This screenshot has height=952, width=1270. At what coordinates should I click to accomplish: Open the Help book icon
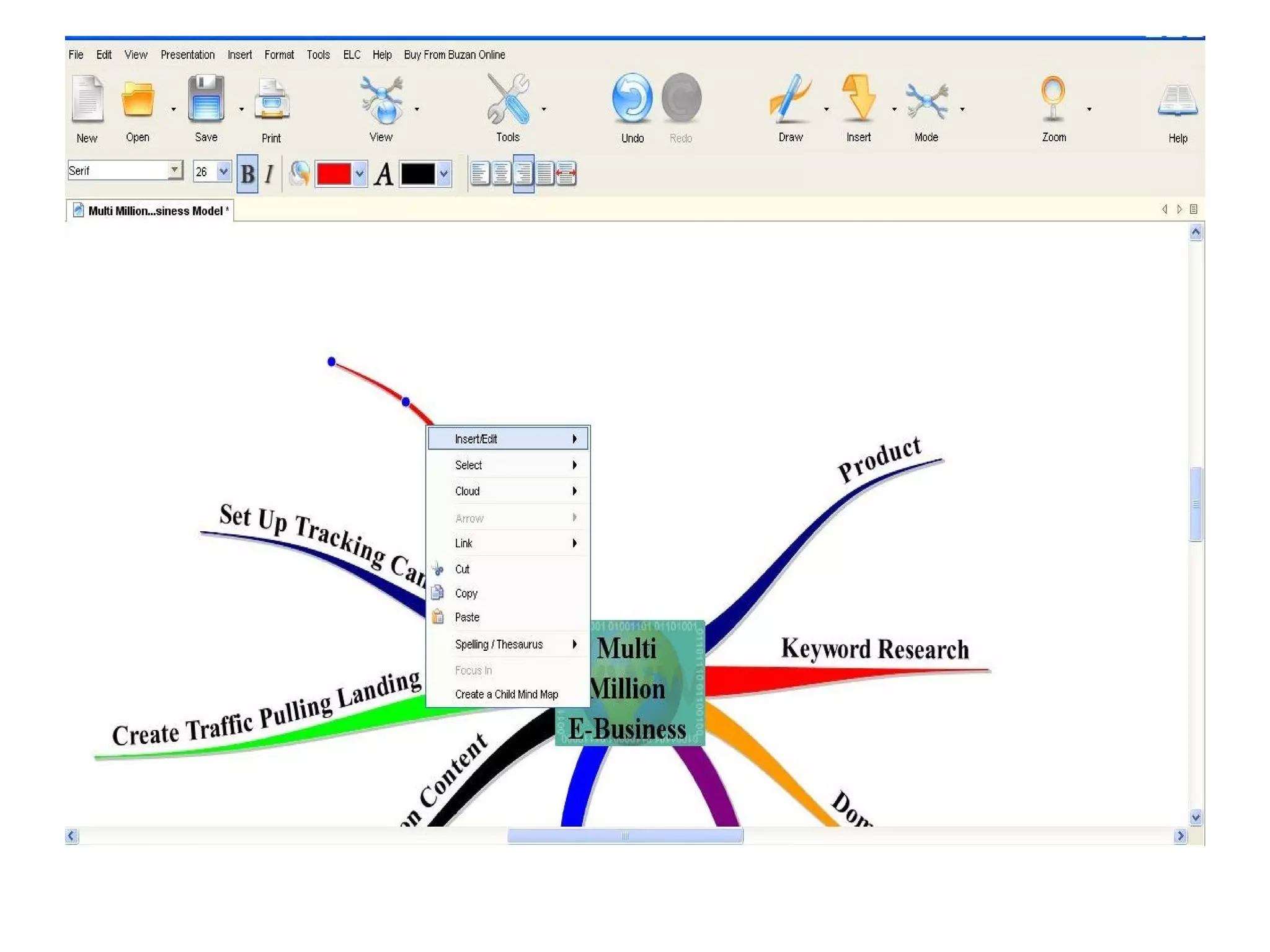pyautogui.click(x=1177, y=101)
